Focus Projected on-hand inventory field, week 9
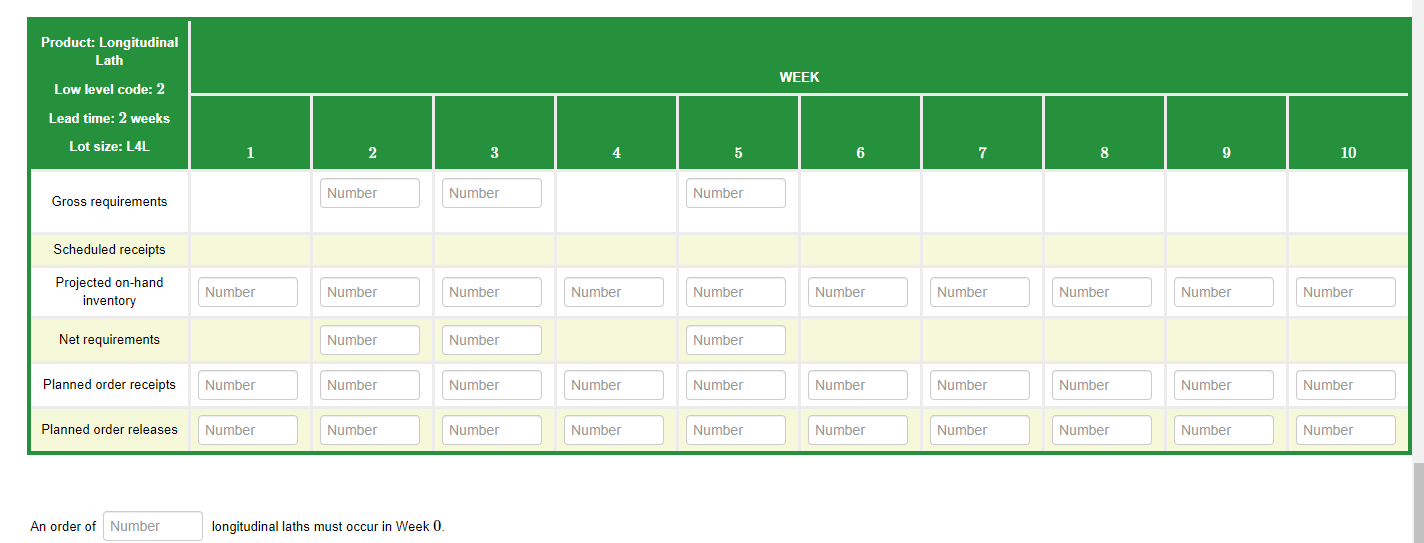 point(1224,292)
